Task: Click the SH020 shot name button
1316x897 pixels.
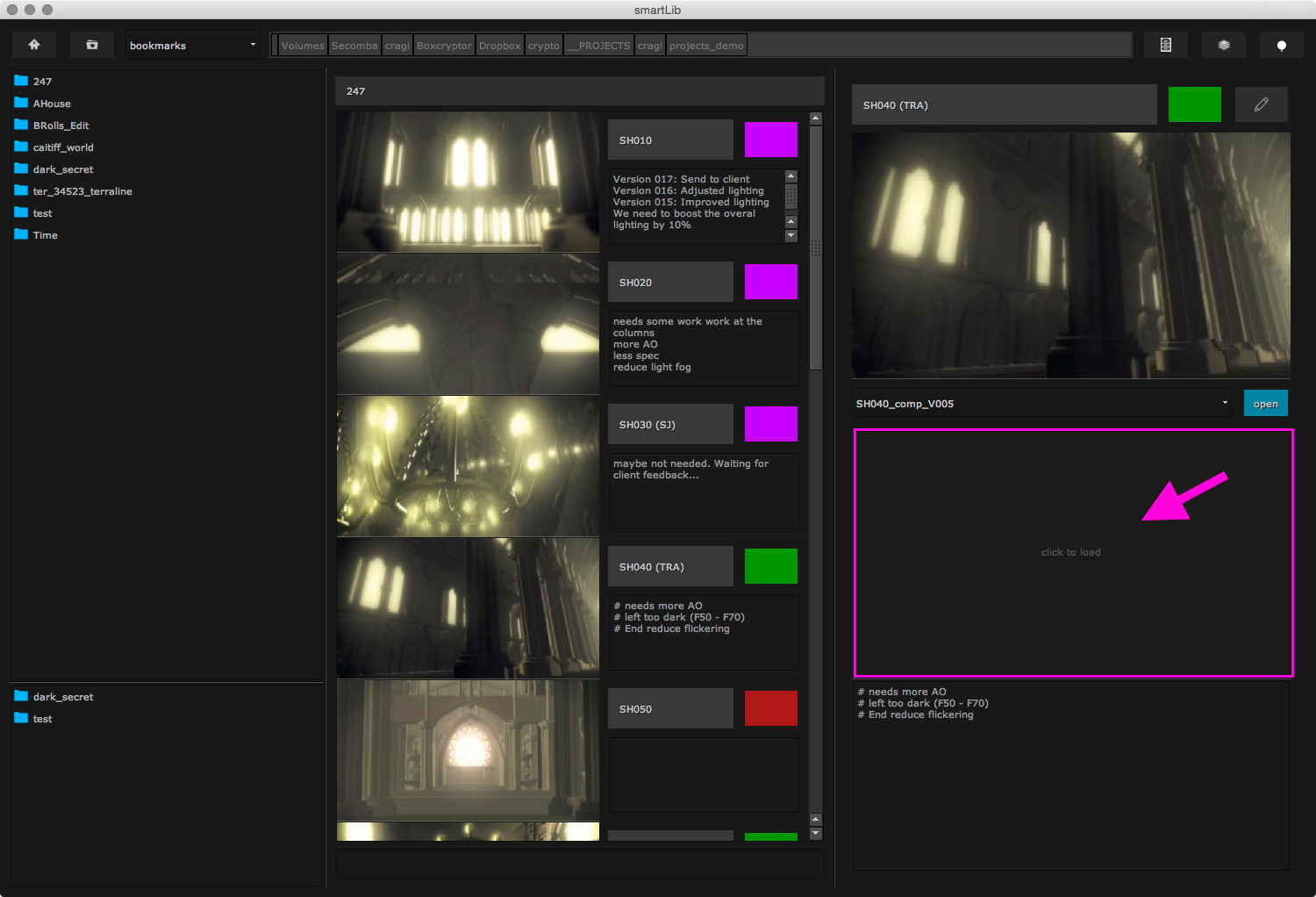Action: click(670, 283)
